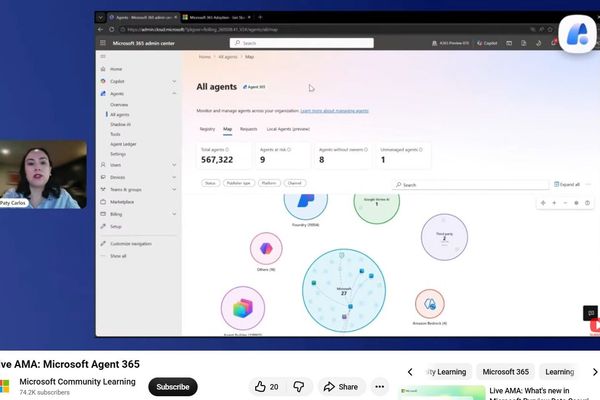Viewport: 600px width, 400px height.
Task: Click the agent map Search field
Action: (x=471, y=184)
